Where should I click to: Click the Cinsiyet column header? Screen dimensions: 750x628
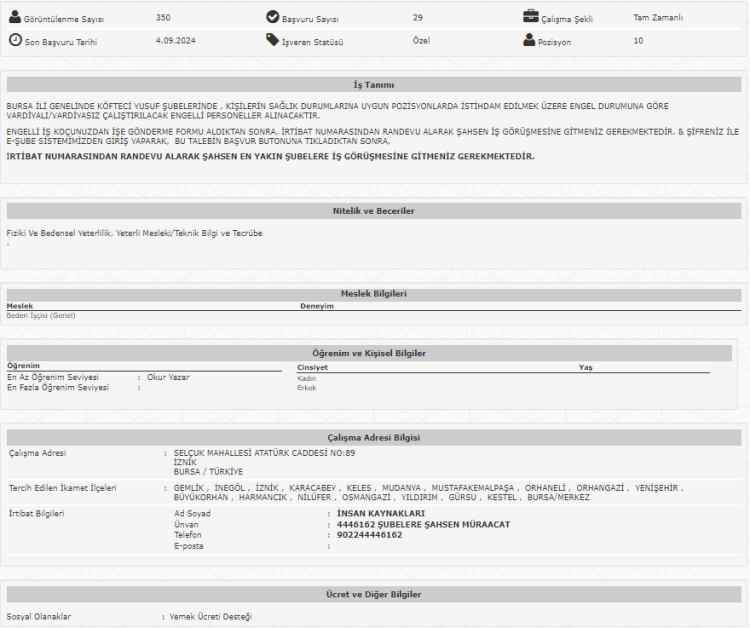[313, 367]
